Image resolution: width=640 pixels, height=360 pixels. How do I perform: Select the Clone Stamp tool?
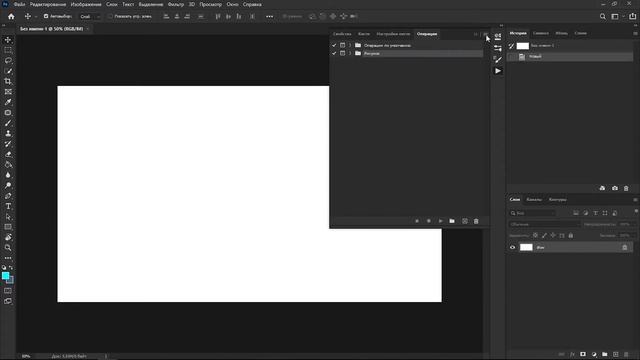(8, 133)
